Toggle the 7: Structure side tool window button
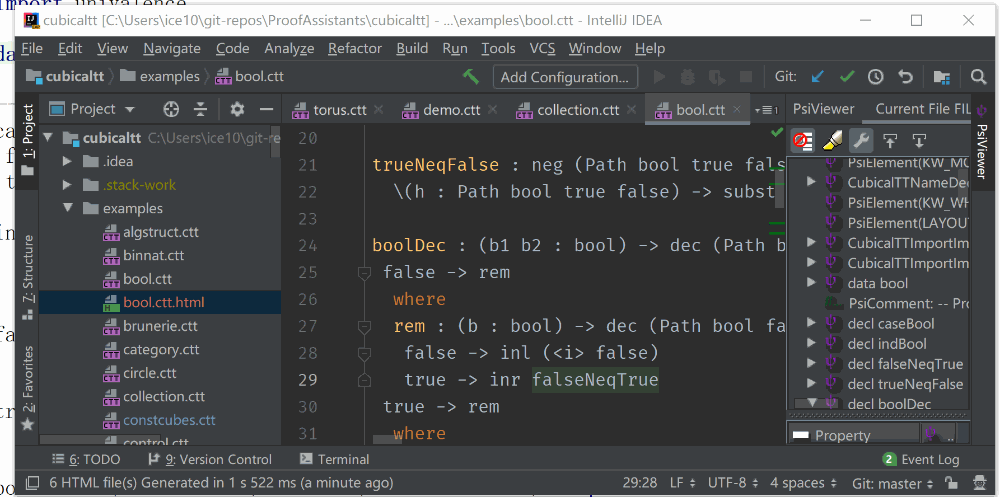The width and height of the screenshot is (1000, 497). pyautogui.click(x=27, y=276)
